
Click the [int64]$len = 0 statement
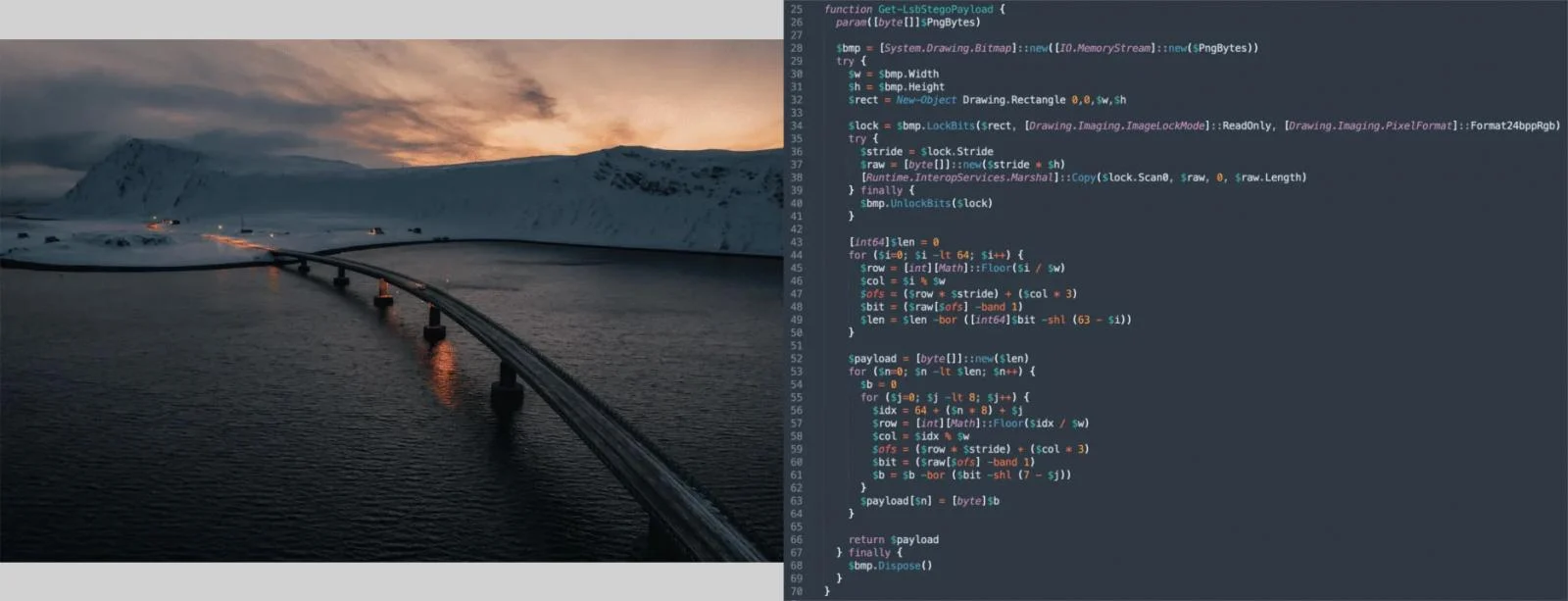click(893, 242)
